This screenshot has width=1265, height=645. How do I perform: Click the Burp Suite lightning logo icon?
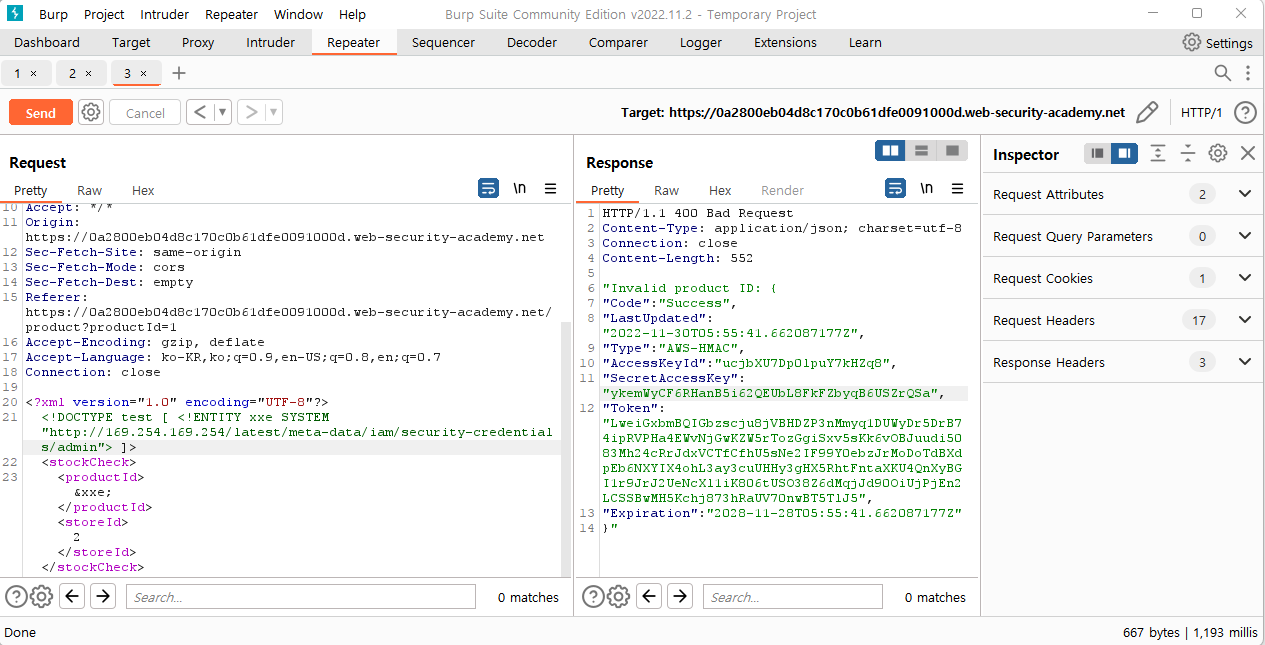tap(14, 14)
